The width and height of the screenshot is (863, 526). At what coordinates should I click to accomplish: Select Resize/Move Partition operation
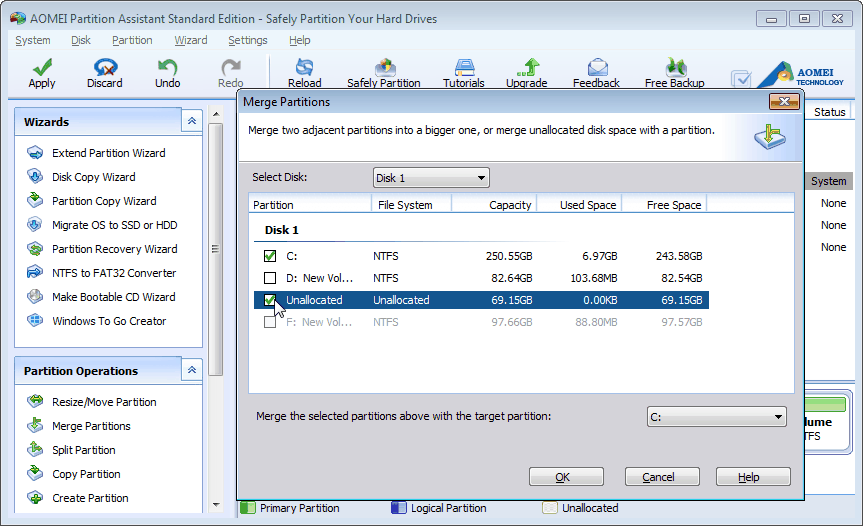(x=104, y=402)
